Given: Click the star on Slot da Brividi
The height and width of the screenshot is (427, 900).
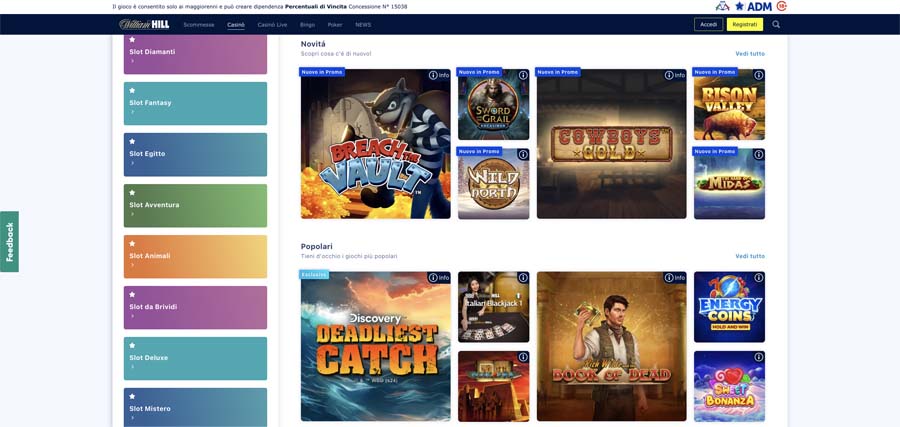Looking at the screenshot, I should (x=132, y=295).
